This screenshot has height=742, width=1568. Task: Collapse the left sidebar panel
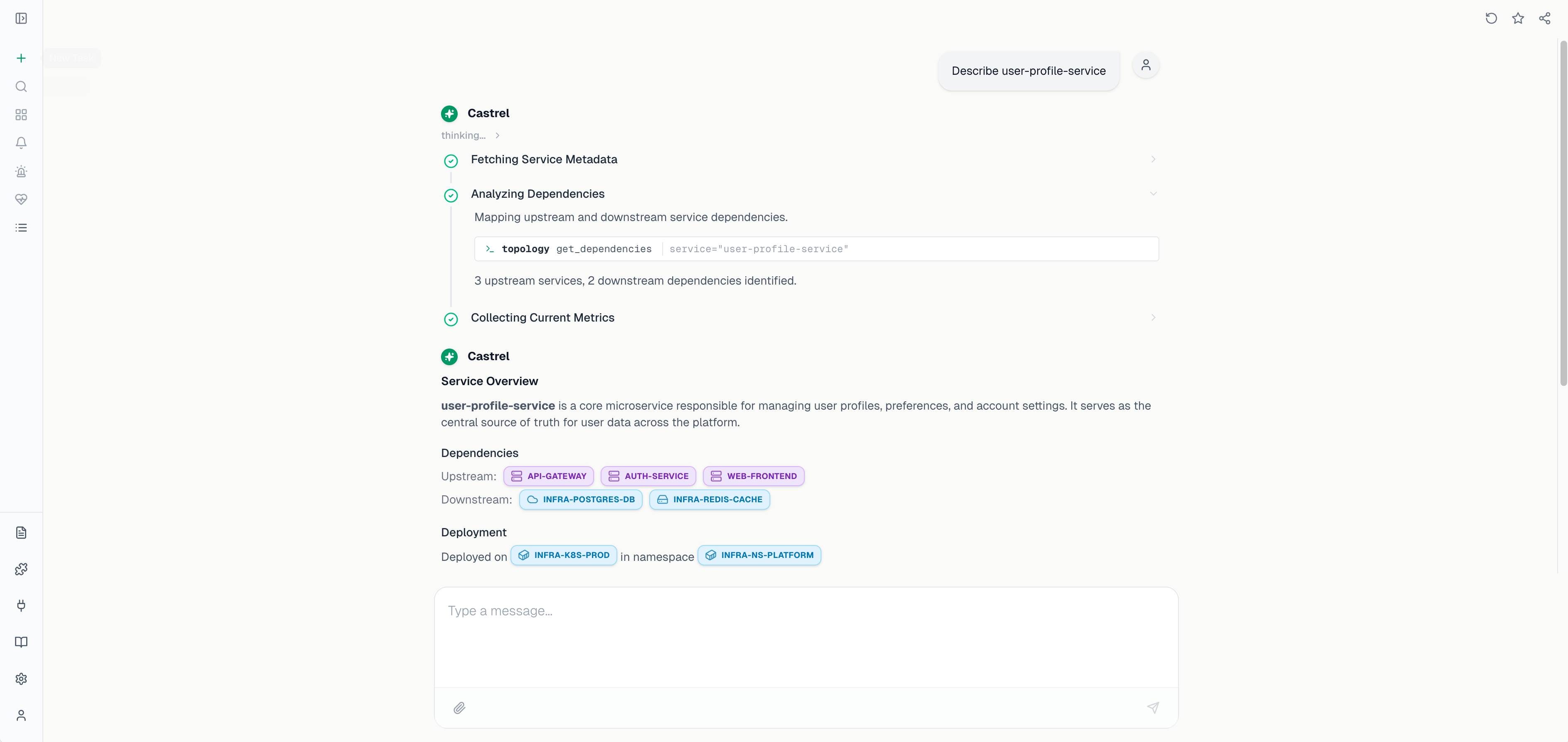(x=21, y=18)
